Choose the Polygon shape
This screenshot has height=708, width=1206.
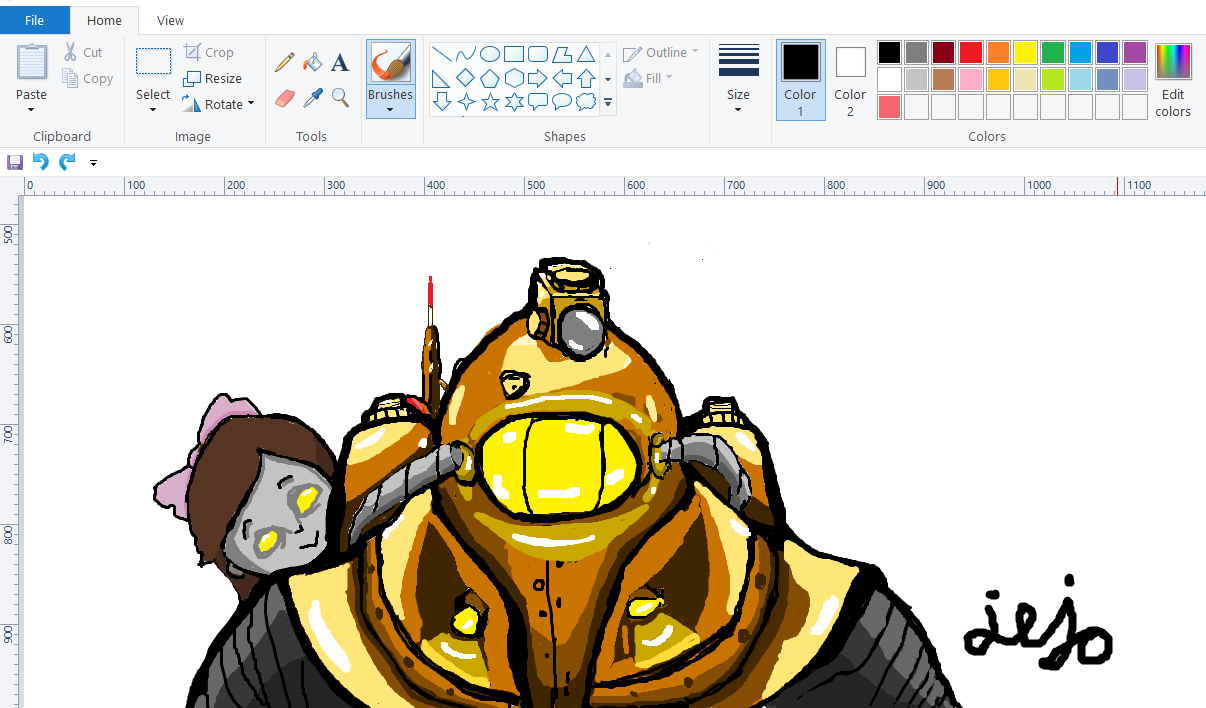(x=562, y=54)
